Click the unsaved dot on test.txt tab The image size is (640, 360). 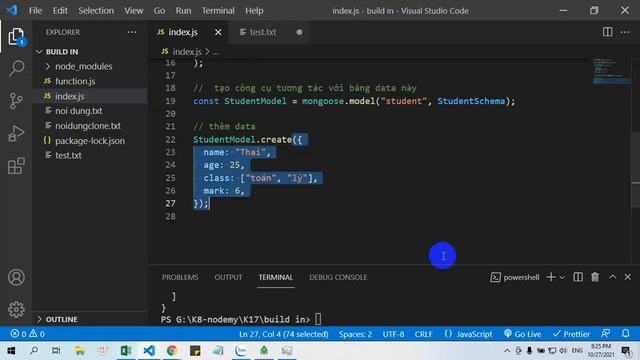[299, 32]
